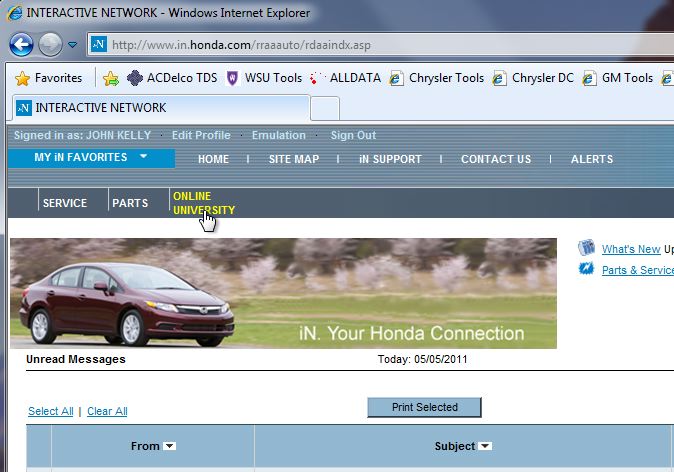Click the browser Back arrow button
This screenshot has height=472, width=674.
pos(22,44)
